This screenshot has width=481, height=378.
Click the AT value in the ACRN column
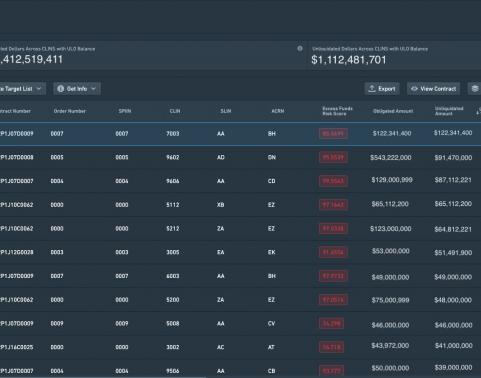coord(272,347)
